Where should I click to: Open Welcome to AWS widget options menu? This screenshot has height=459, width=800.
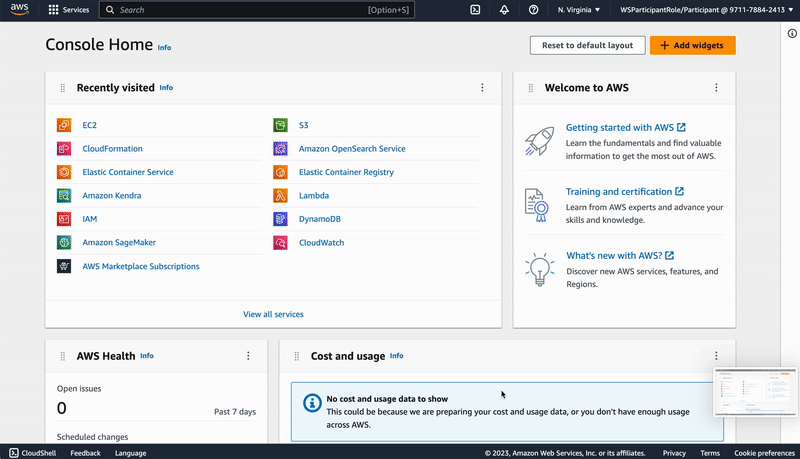[716, 88]
